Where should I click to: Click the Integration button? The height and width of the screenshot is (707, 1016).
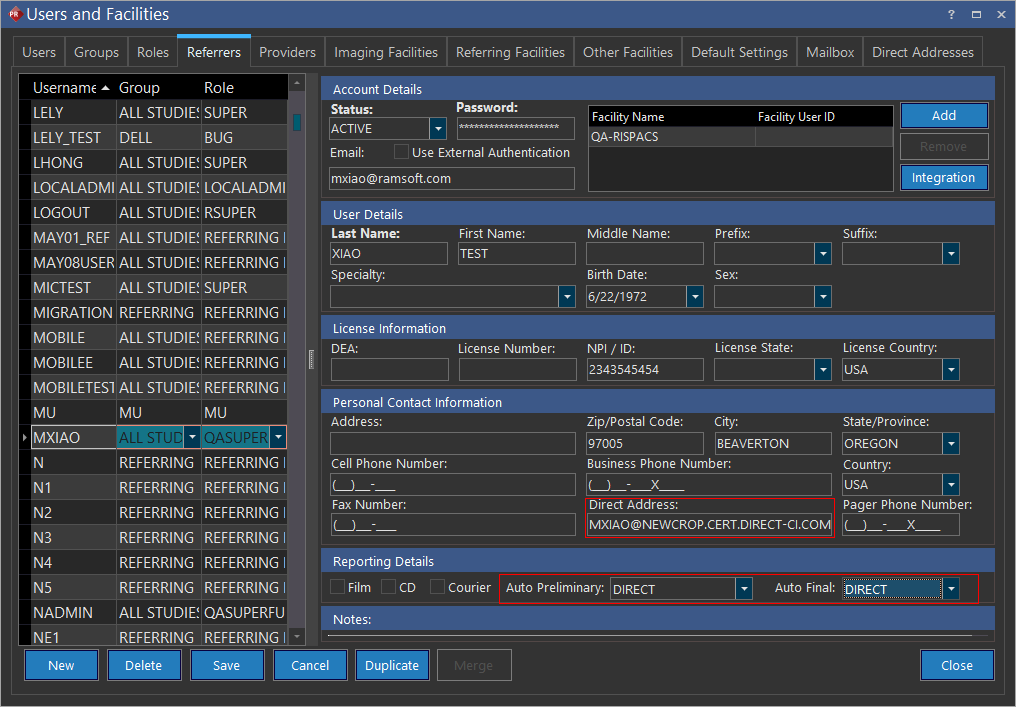(943, 178)
